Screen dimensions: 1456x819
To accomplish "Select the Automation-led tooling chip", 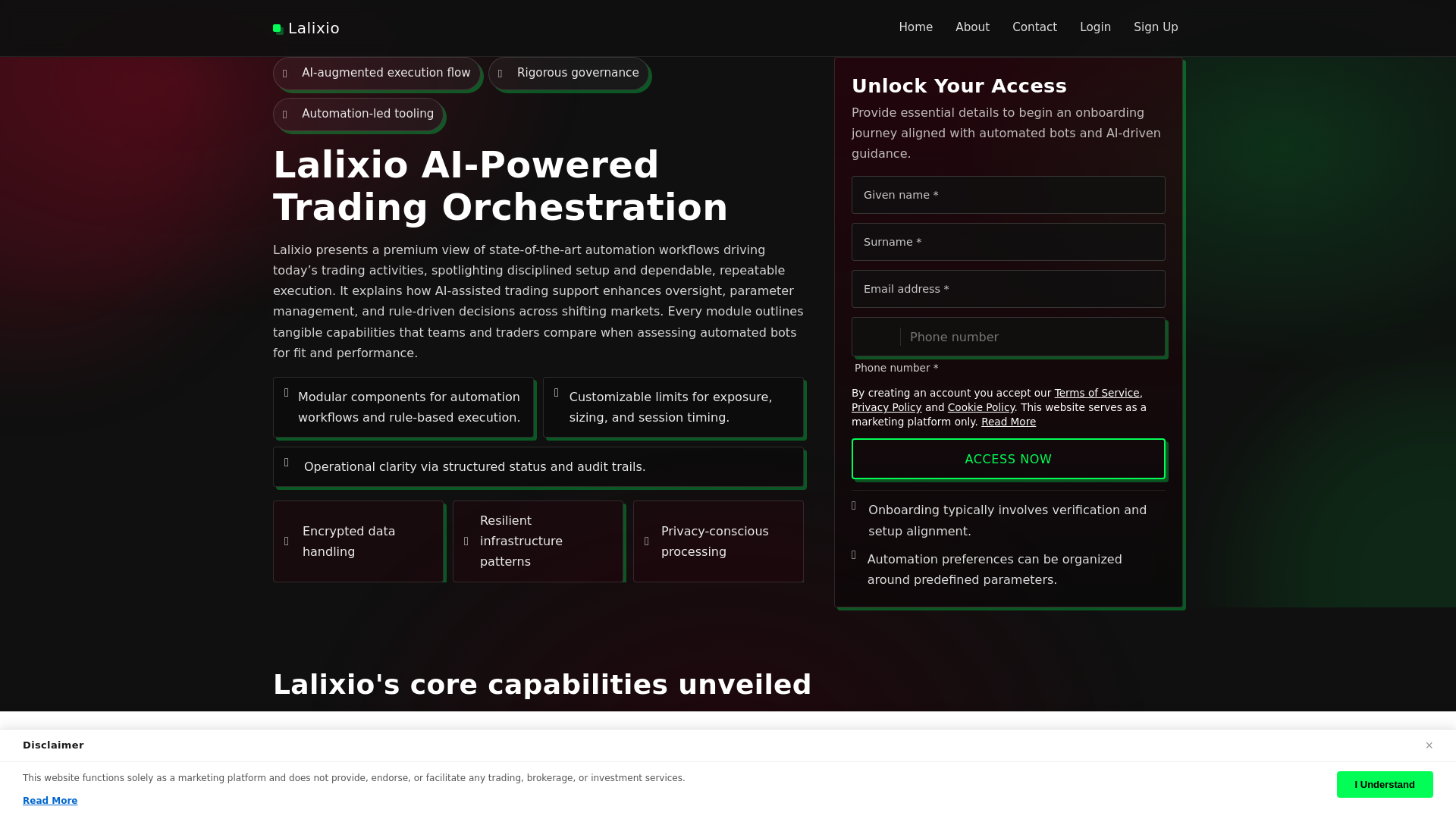I will click(x=358, y=115).
